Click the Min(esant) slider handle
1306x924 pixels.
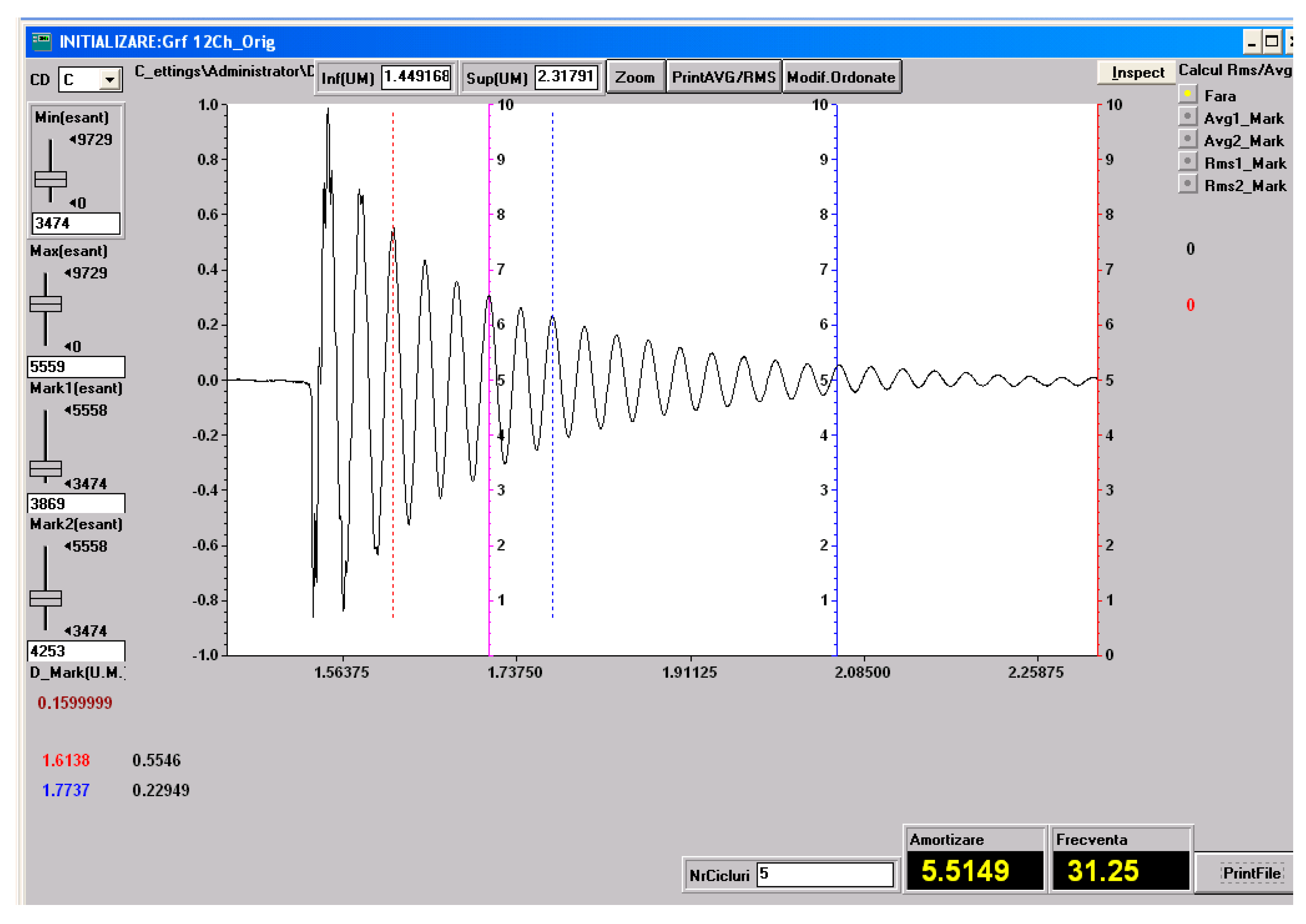point(51,179)
